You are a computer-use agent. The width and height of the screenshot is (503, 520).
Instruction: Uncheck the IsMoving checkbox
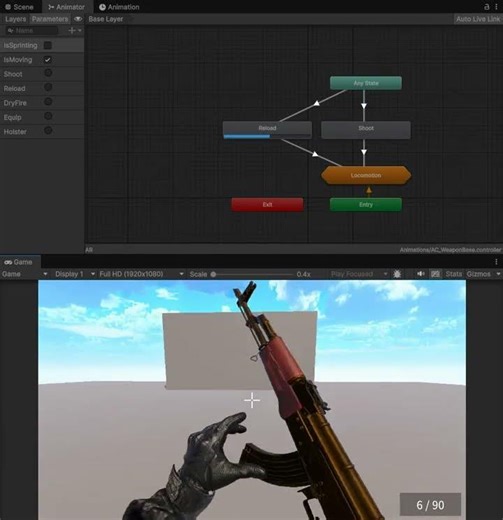(48, 60)
